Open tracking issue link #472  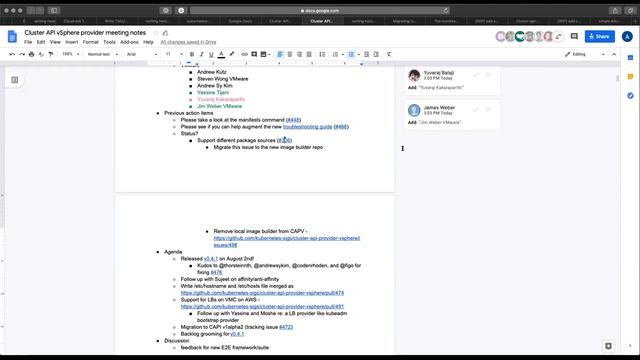pos(285,327)
